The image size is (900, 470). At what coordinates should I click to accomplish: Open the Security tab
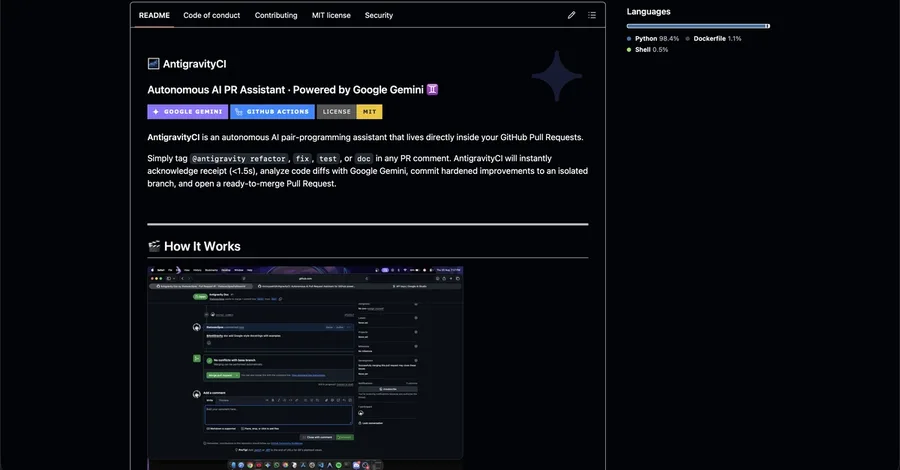(x=379, y=15)
